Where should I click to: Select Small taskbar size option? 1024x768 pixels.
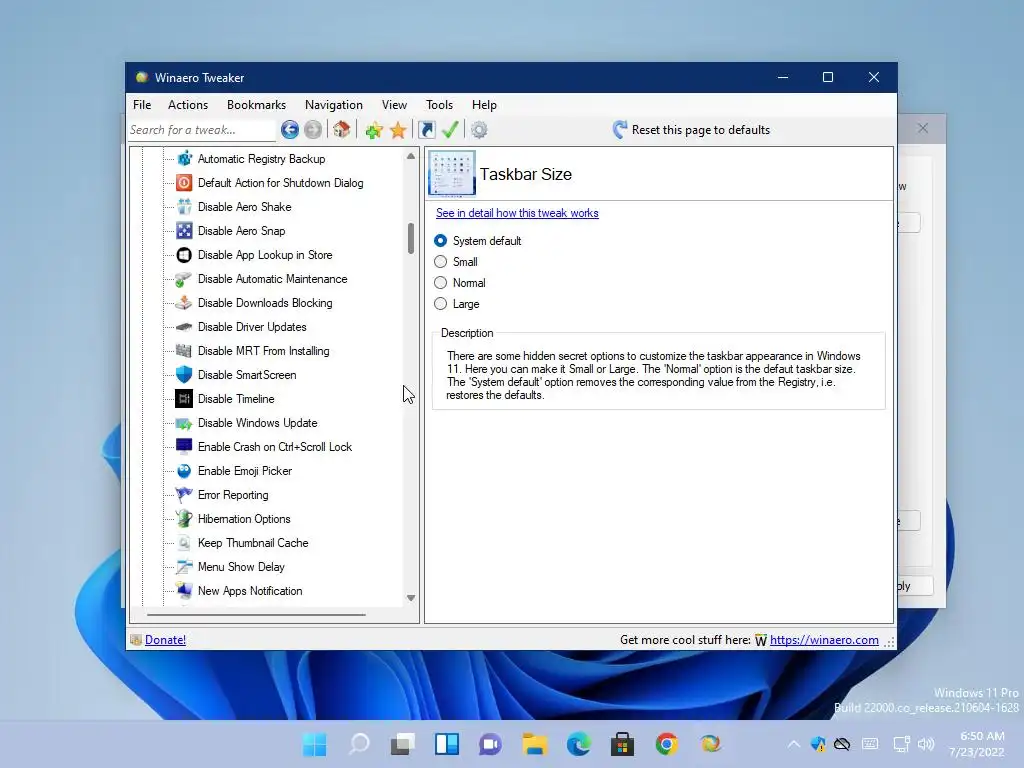pos(456,262)
